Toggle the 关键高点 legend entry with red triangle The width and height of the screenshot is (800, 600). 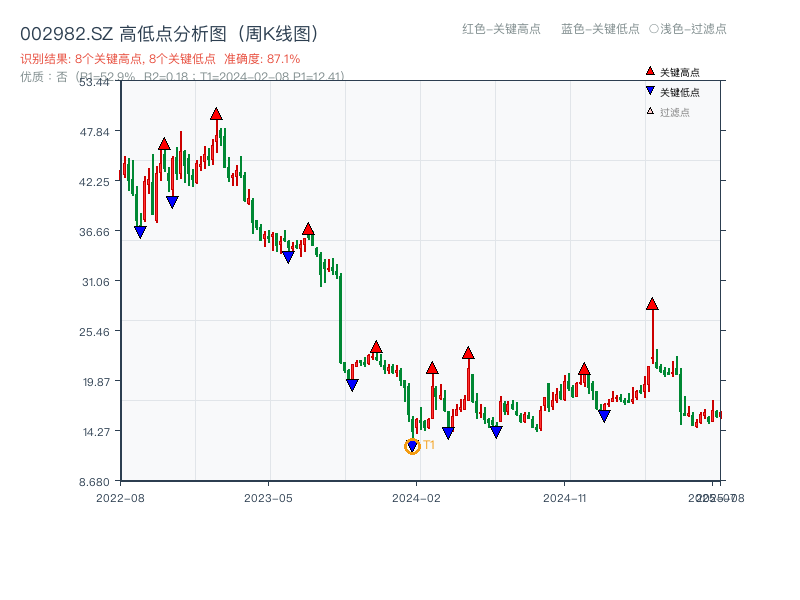point(672,72)
